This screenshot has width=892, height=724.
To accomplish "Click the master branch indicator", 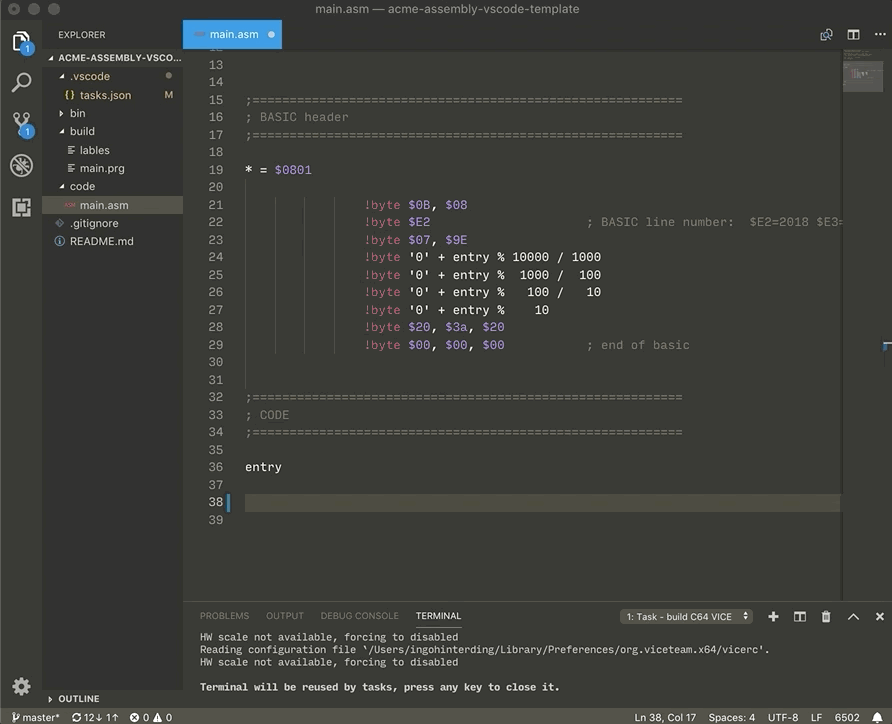I will coord(35,718).
